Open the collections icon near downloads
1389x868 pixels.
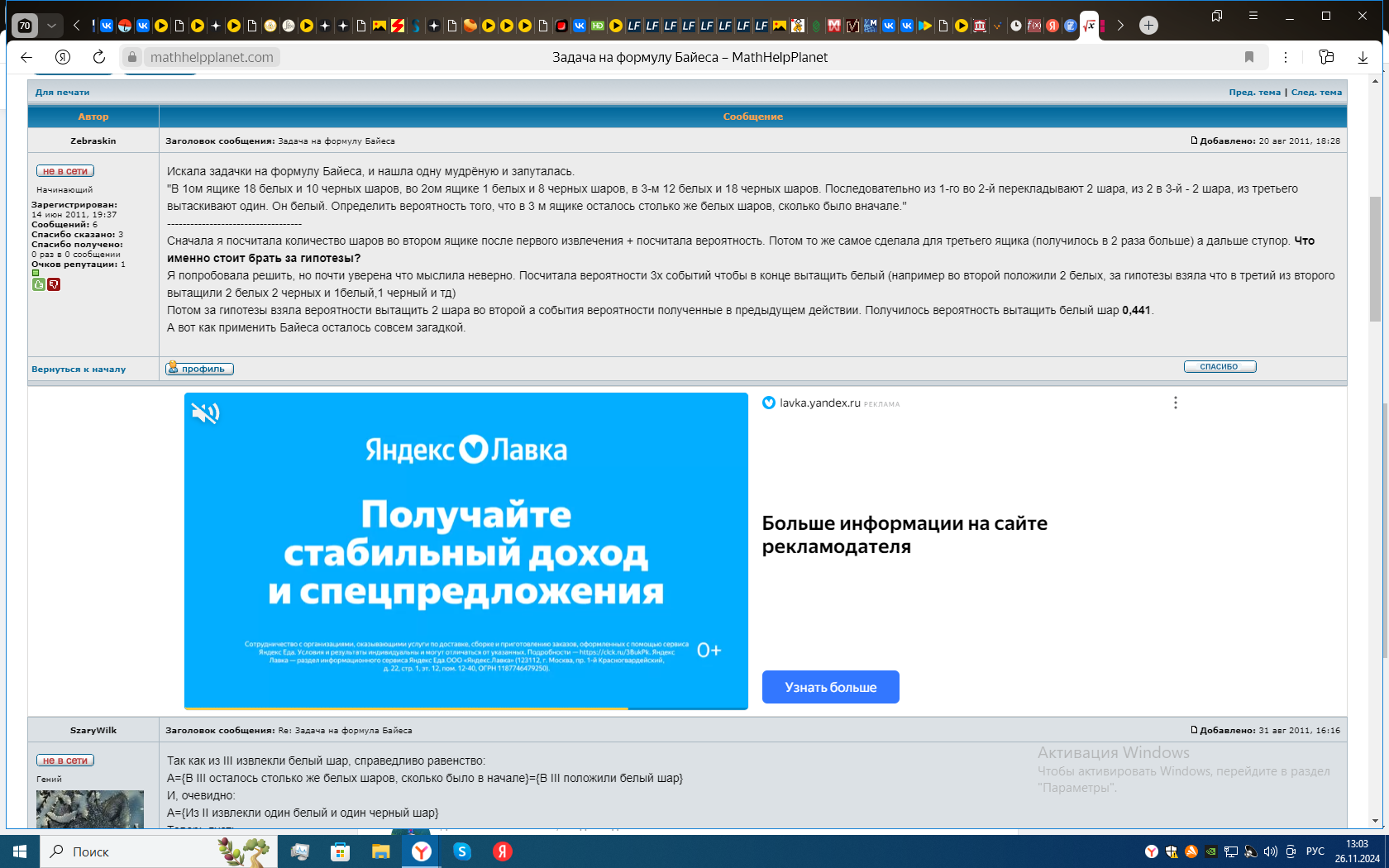[x=1326, y=57]
